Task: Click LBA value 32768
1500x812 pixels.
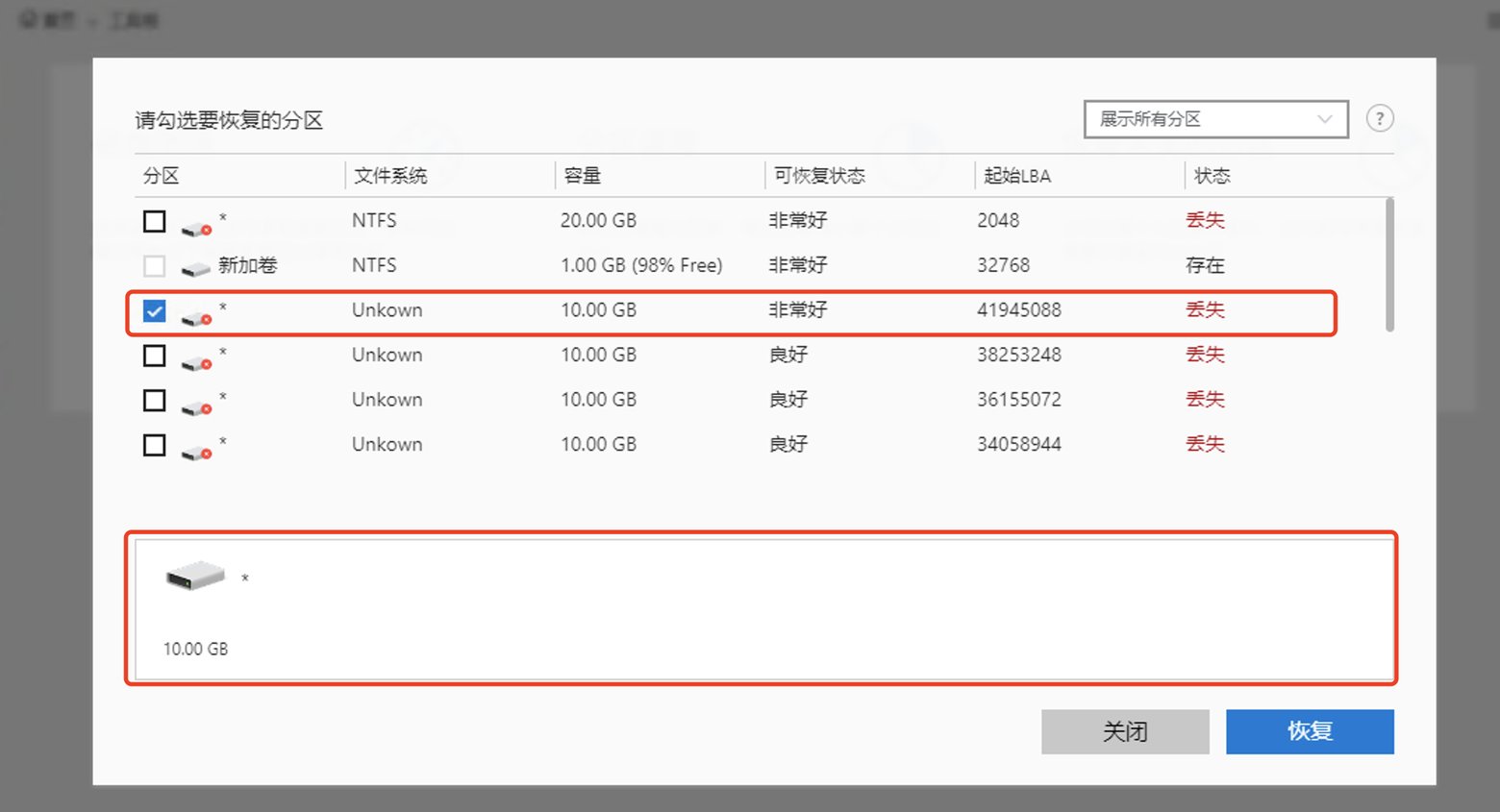Action: pyautogui.click(x=1003, y=265)
